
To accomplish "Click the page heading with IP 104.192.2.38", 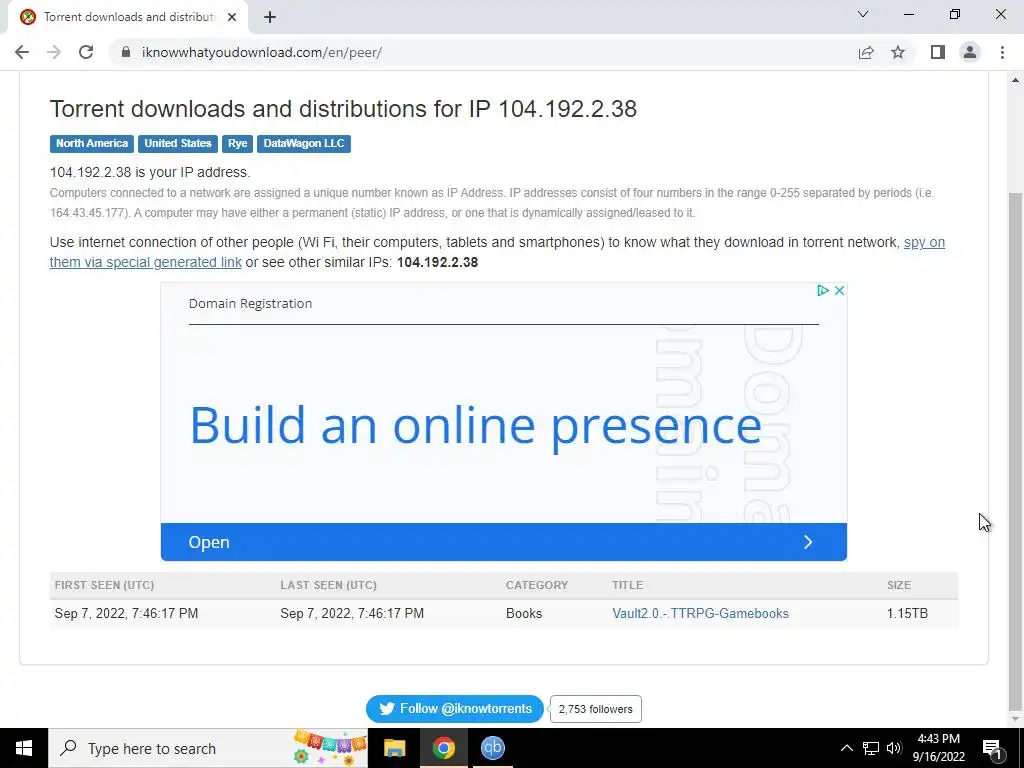I will 343,109.
